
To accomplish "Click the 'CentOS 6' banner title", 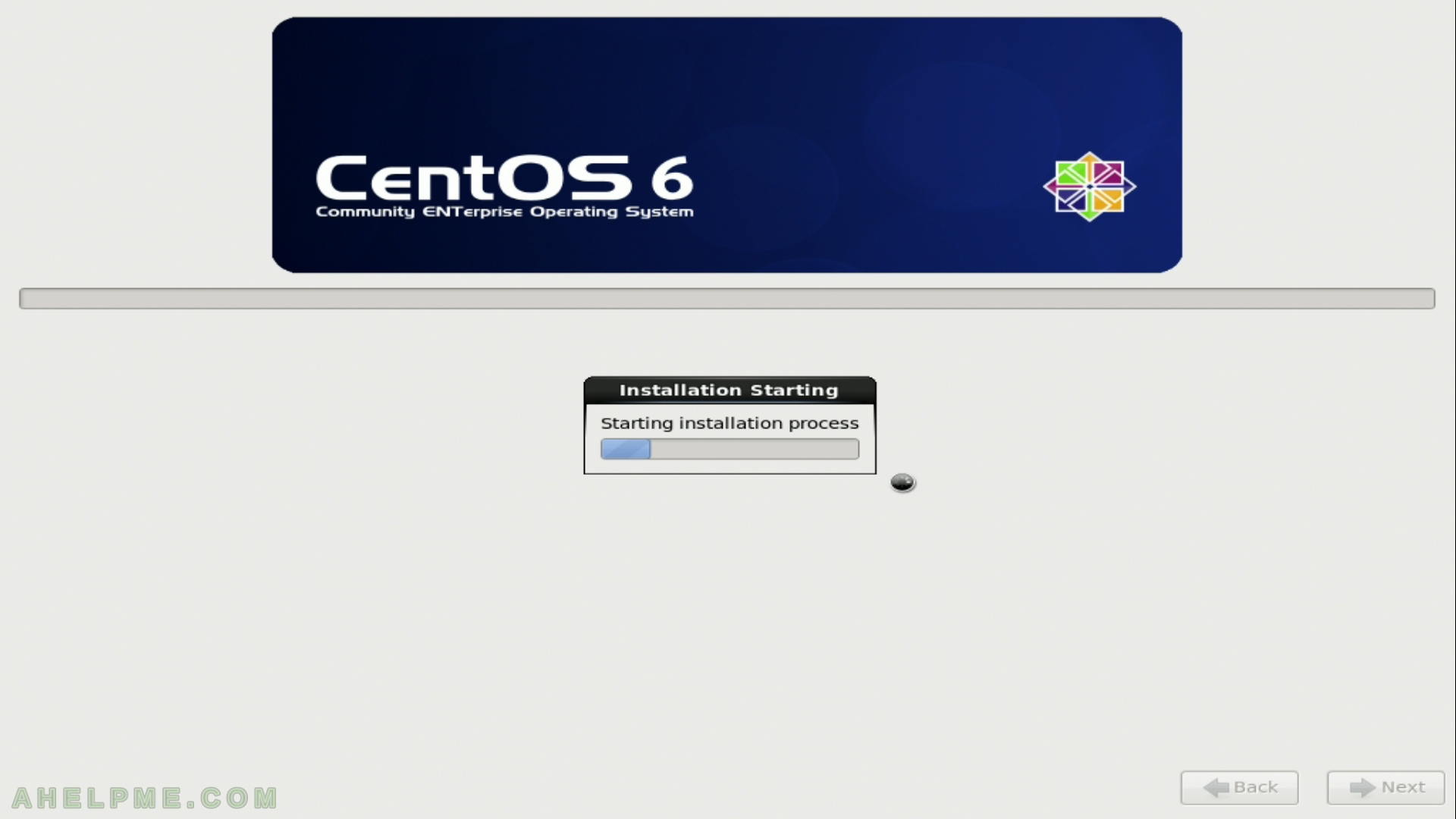I will pyautogui.click(x=504, y=177).
